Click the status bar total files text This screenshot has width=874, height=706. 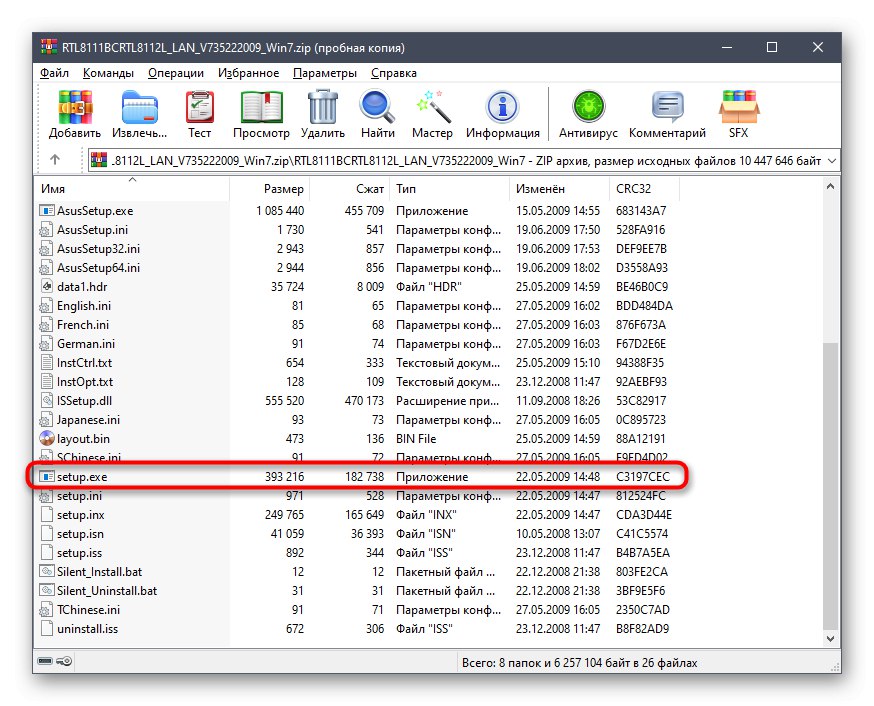[579, 663]
